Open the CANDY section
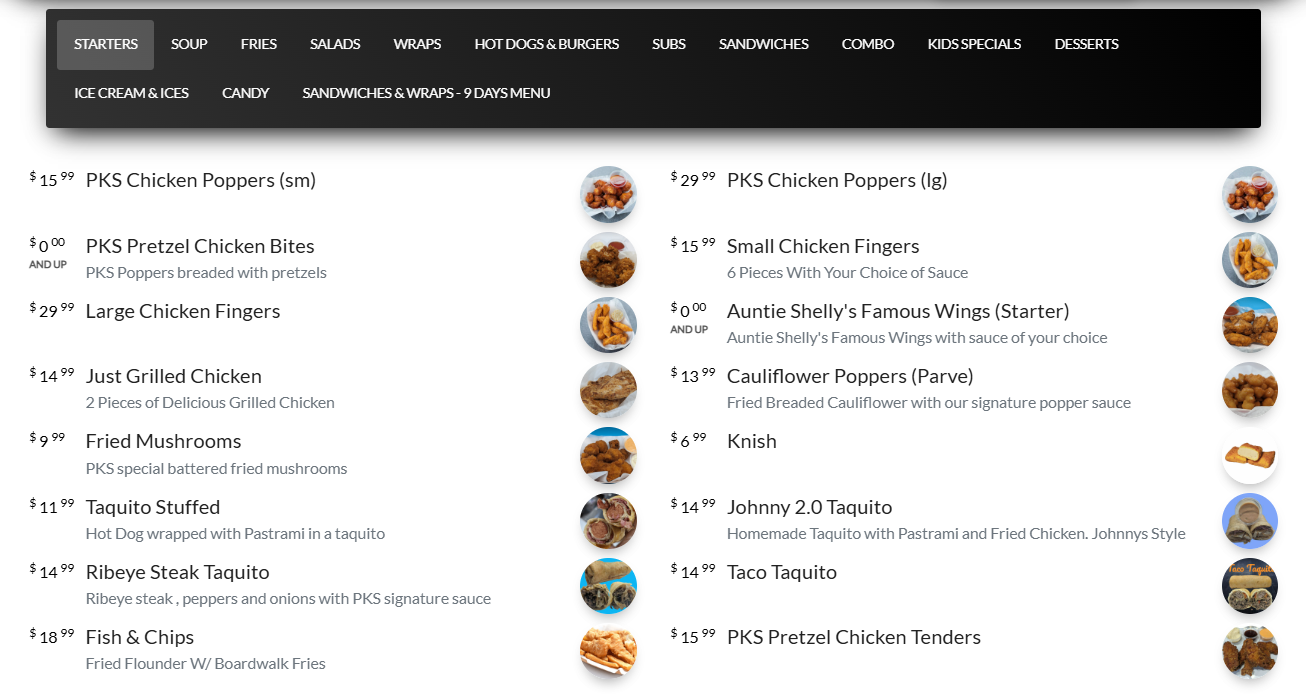The width and height of the screenshot is (1306, 697). (x=245, y=93)
